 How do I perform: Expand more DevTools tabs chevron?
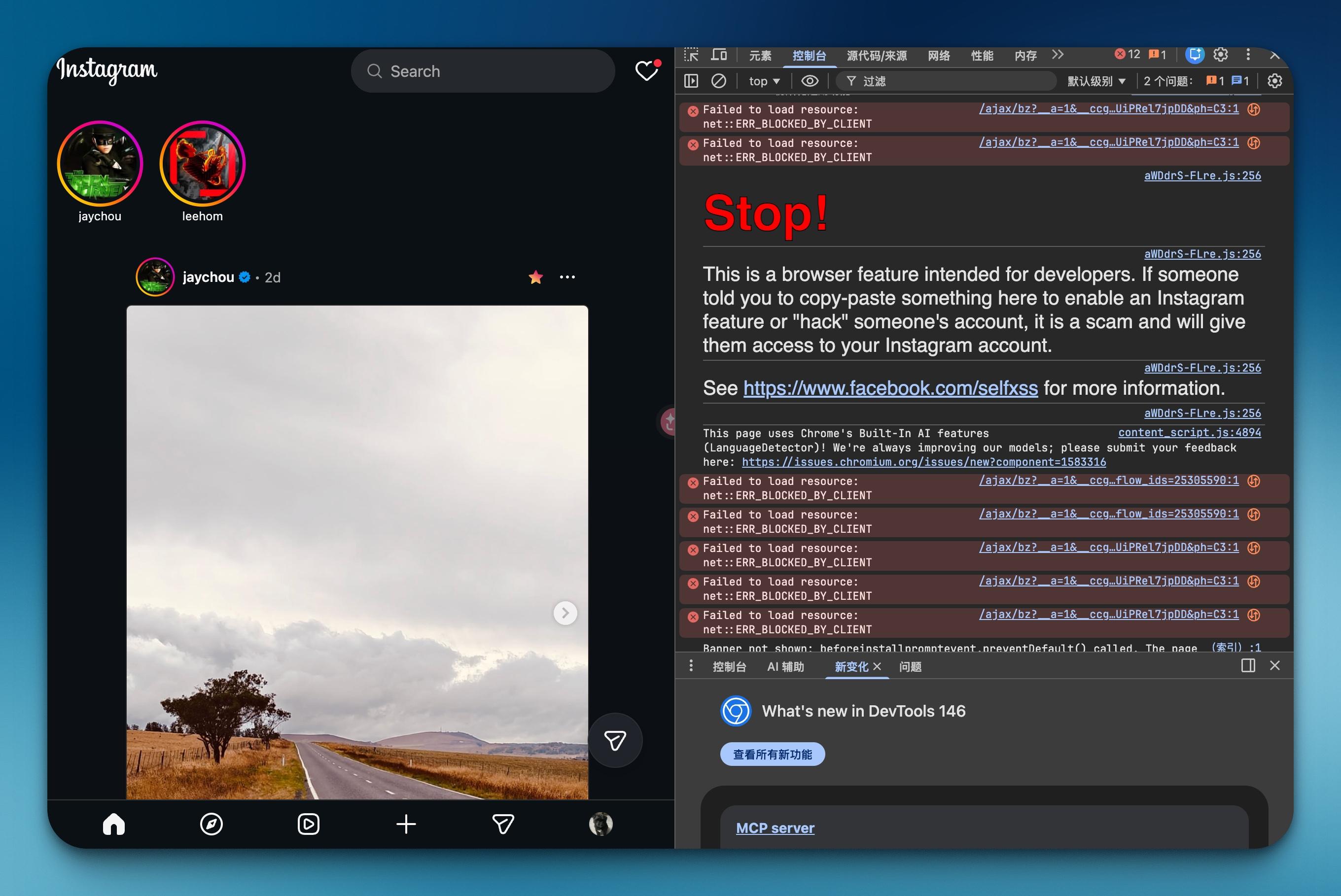1058,55
